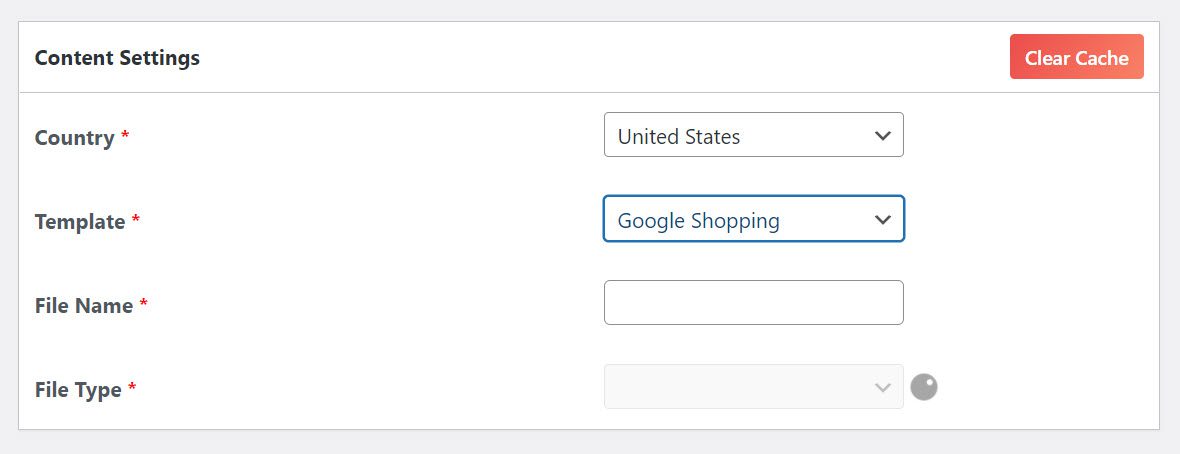The image size is (1180, 454).
Task: Expand the Template dropdown set to Google Shopping
Action: pyautogui.click(x=753, y=219)
